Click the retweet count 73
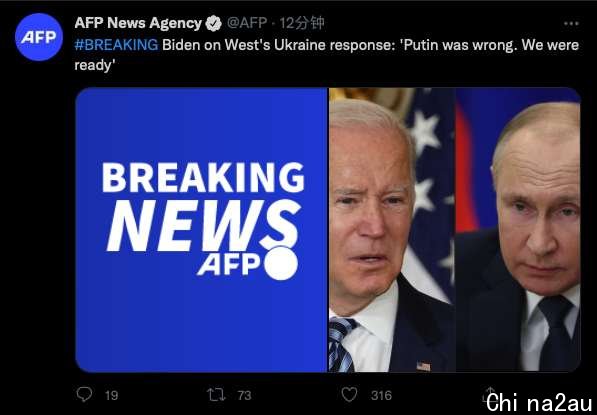The width and height of the screenshot is (597, 415). tap(244, 396)
